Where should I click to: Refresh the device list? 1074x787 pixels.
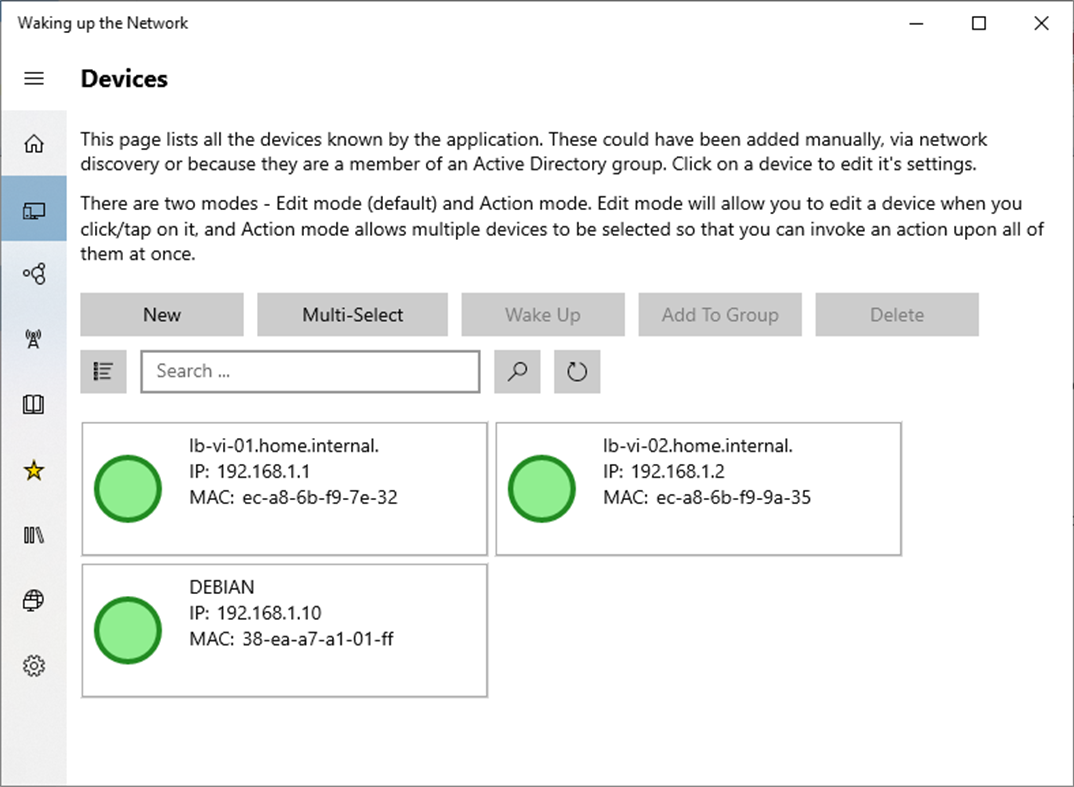click(577, 372)
